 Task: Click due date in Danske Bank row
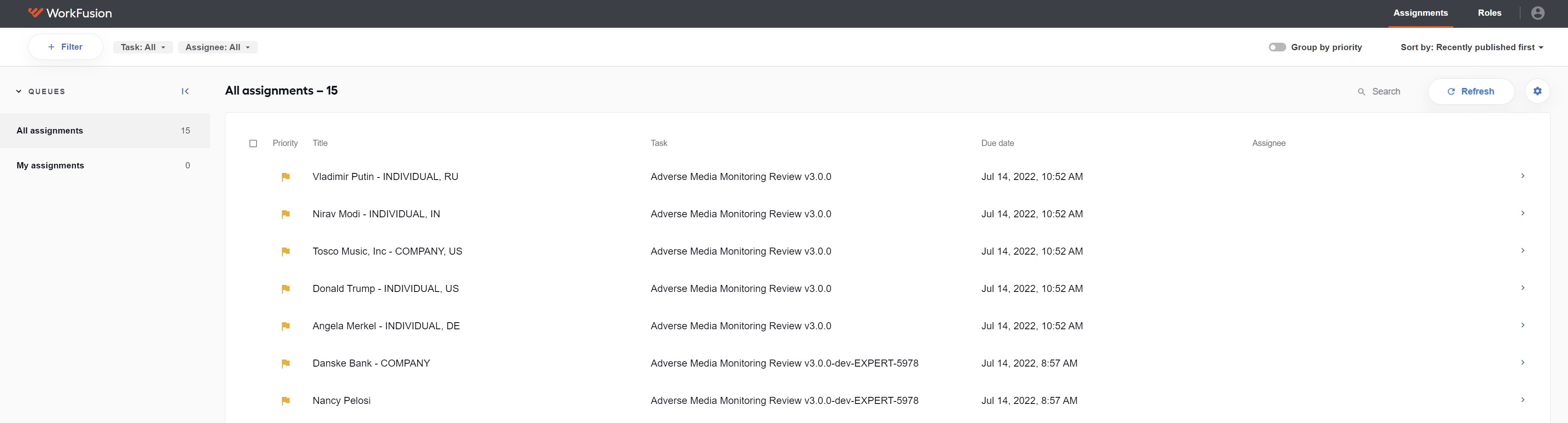pos(1029,363)
